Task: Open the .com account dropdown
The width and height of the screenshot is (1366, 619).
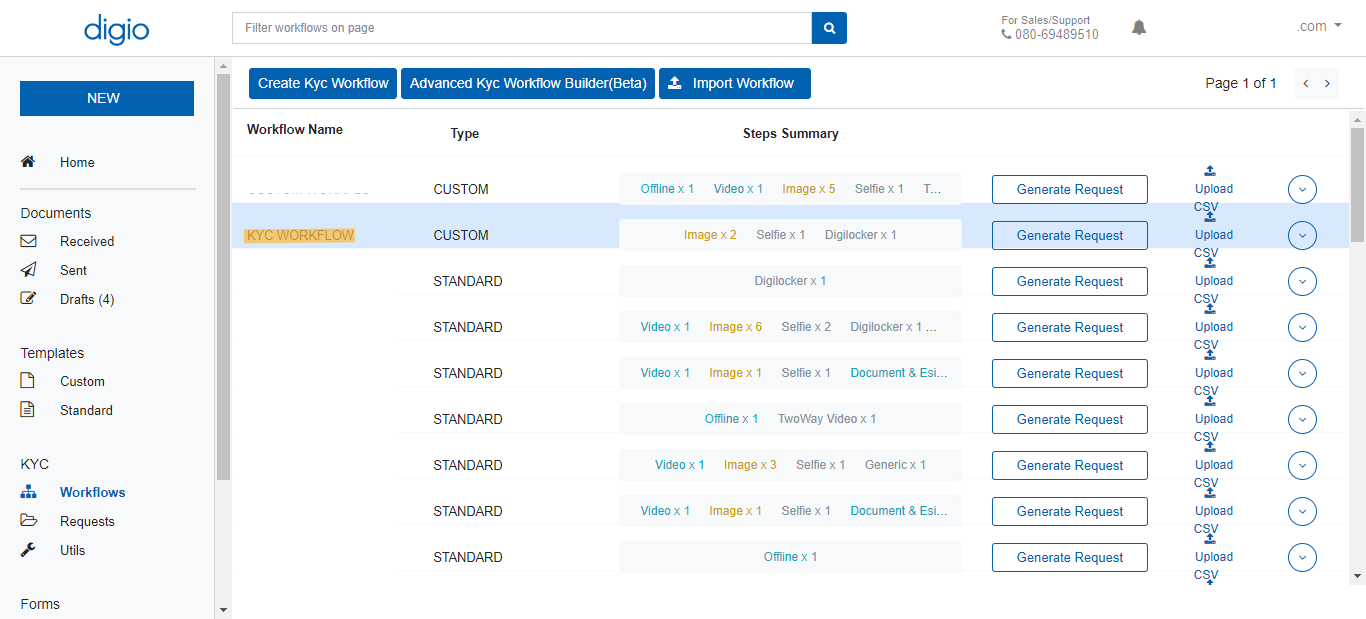Action: (1319, 26)
